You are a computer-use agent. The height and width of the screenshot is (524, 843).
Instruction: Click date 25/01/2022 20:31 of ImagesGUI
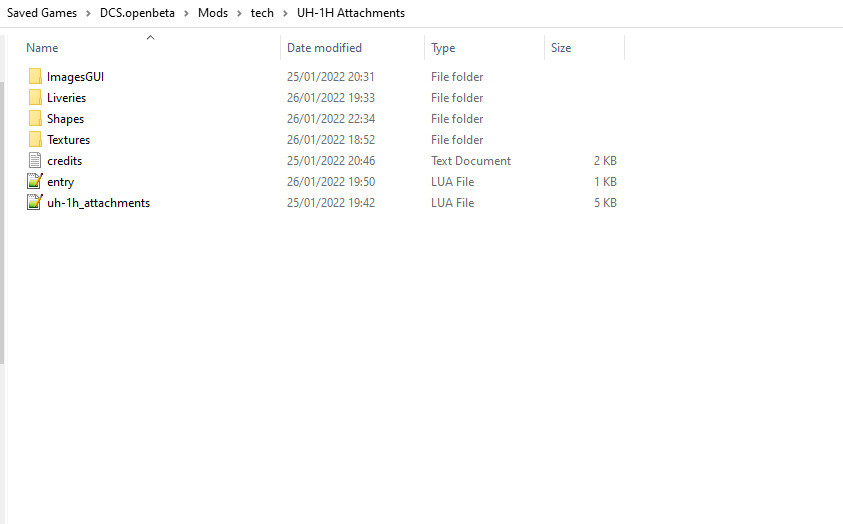(x=331, y=77)
